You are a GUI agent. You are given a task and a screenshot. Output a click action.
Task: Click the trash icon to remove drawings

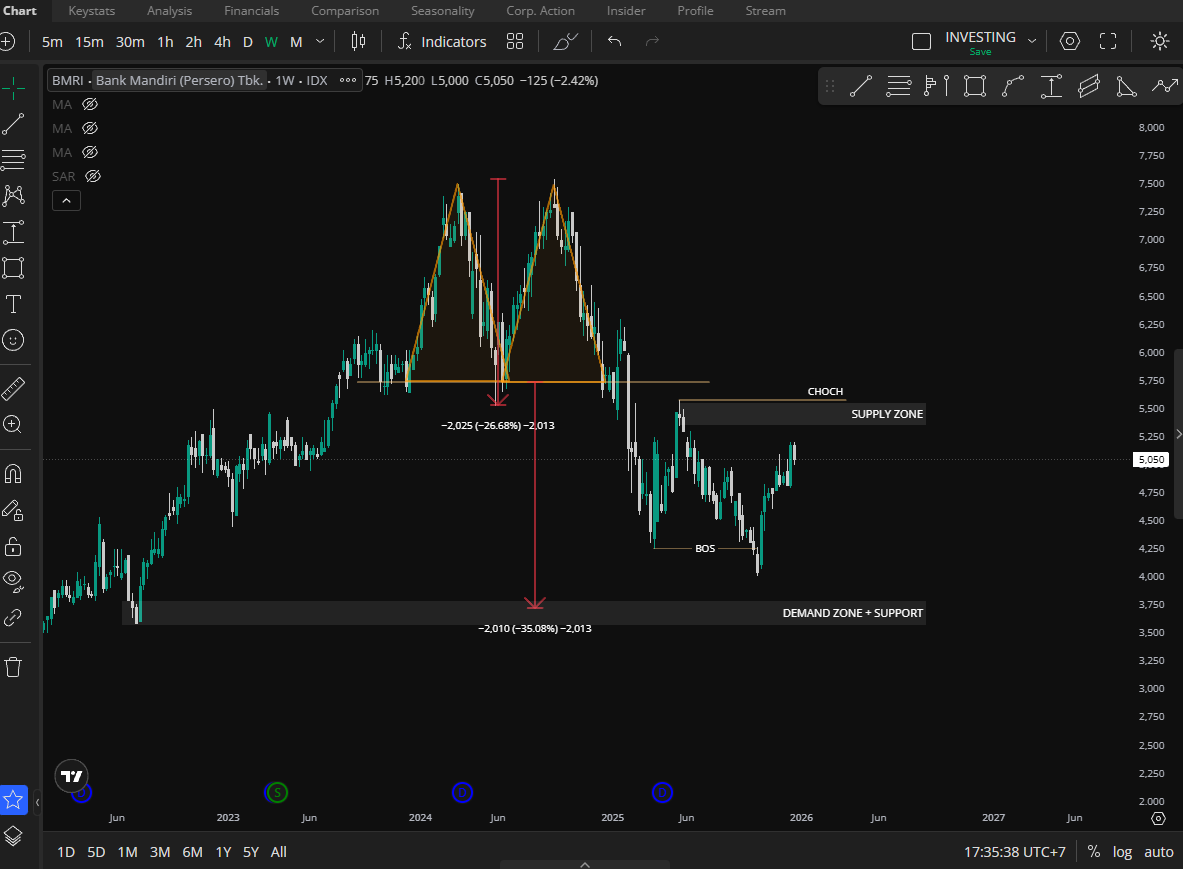(x=13, y=666)
